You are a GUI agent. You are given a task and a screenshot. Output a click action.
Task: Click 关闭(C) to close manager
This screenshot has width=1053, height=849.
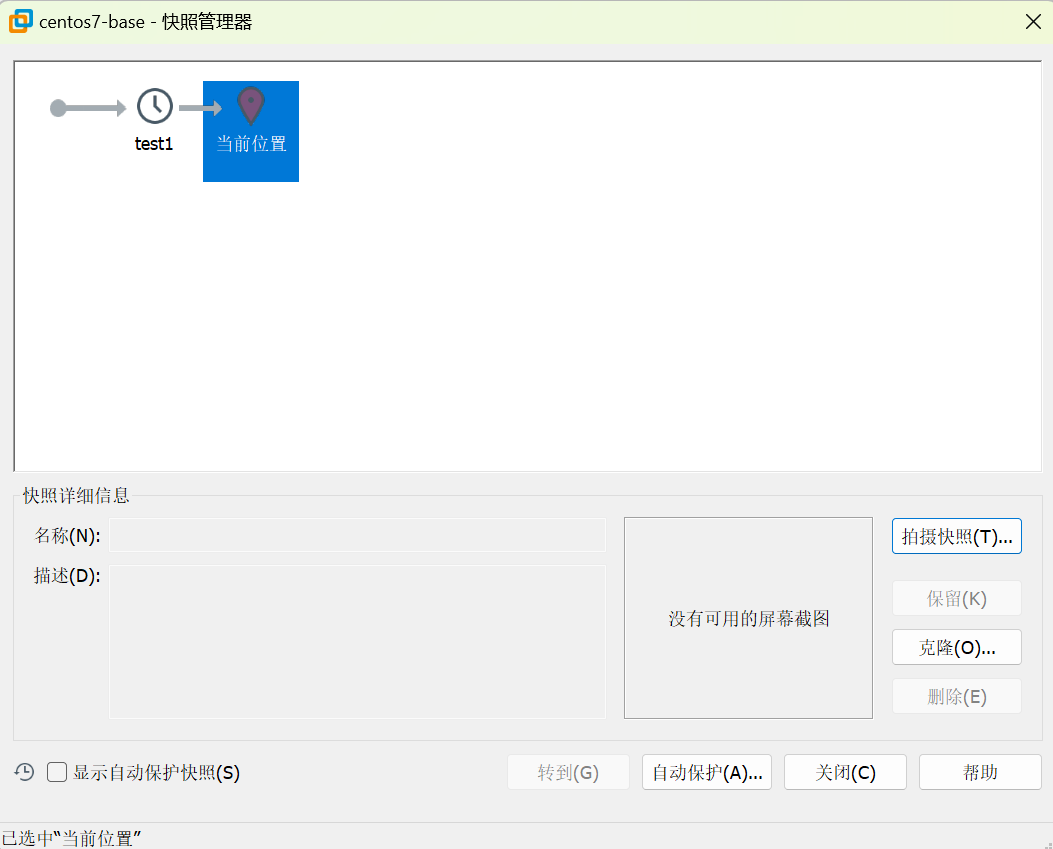845,772
